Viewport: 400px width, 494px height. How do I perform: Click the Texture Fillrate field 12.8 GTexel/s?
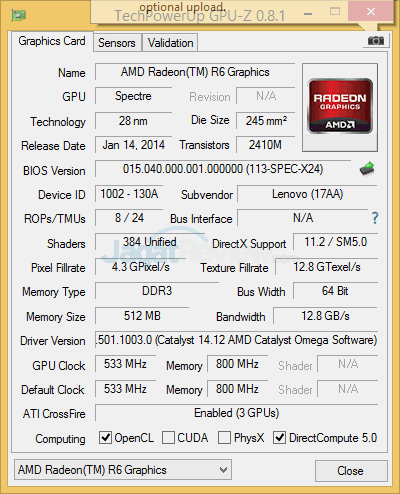click(327, 267)
